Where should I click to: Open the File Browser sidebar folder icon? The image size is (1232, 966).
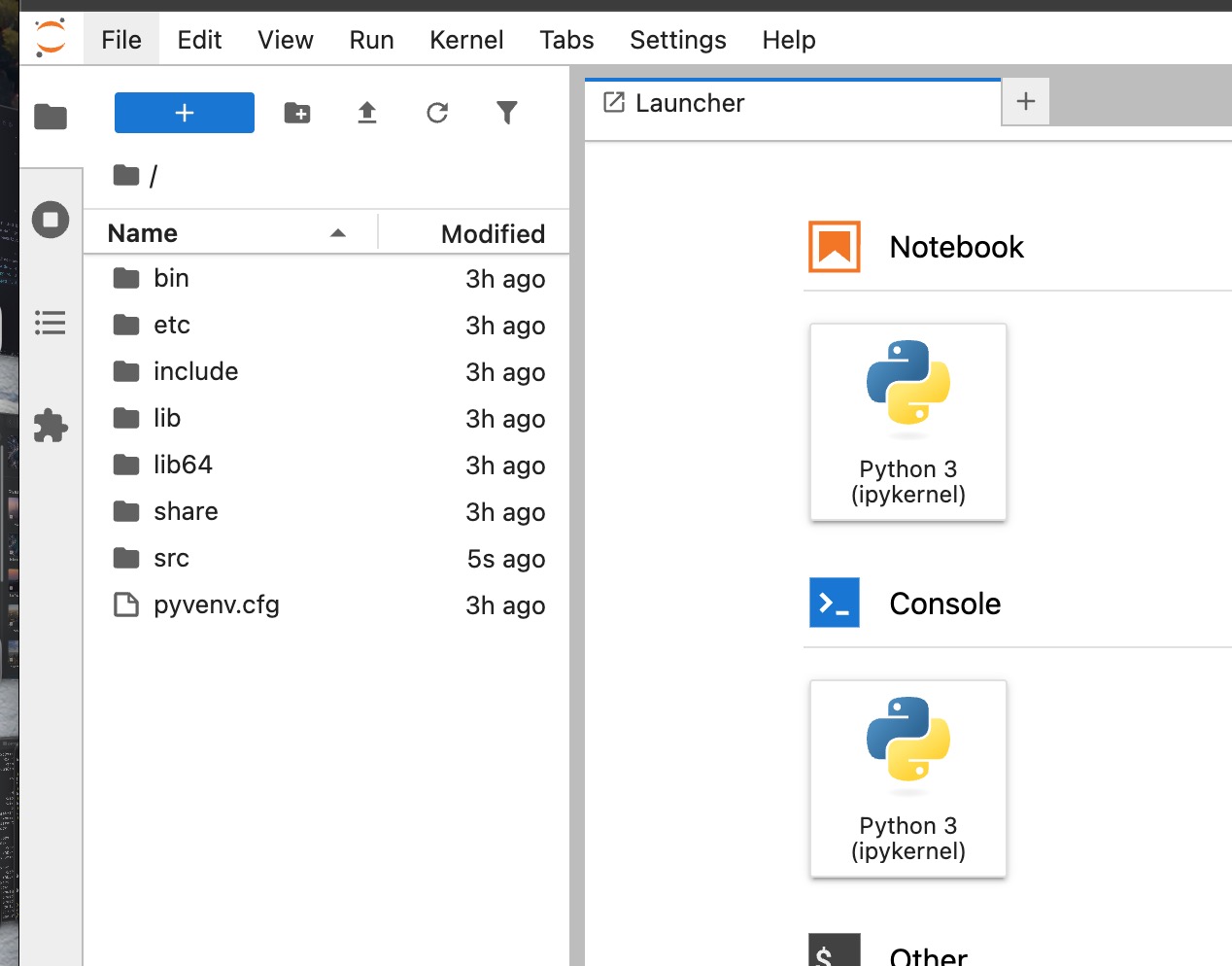[51, 117]
